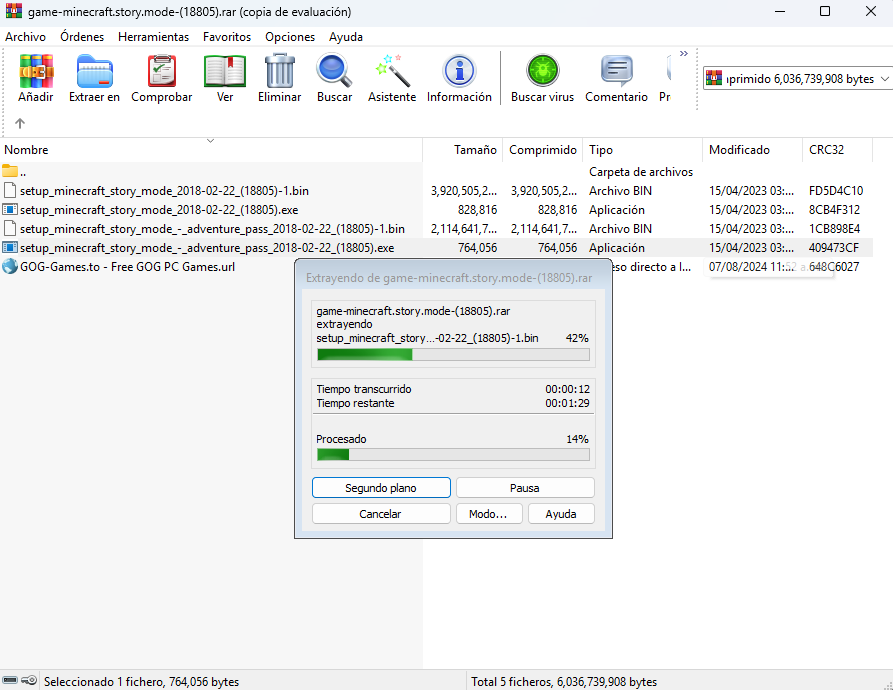Click status text 'Seleccionado 1 fichero, 764,056 bytes'
893x690 pixels.
(x=141, y=681)
